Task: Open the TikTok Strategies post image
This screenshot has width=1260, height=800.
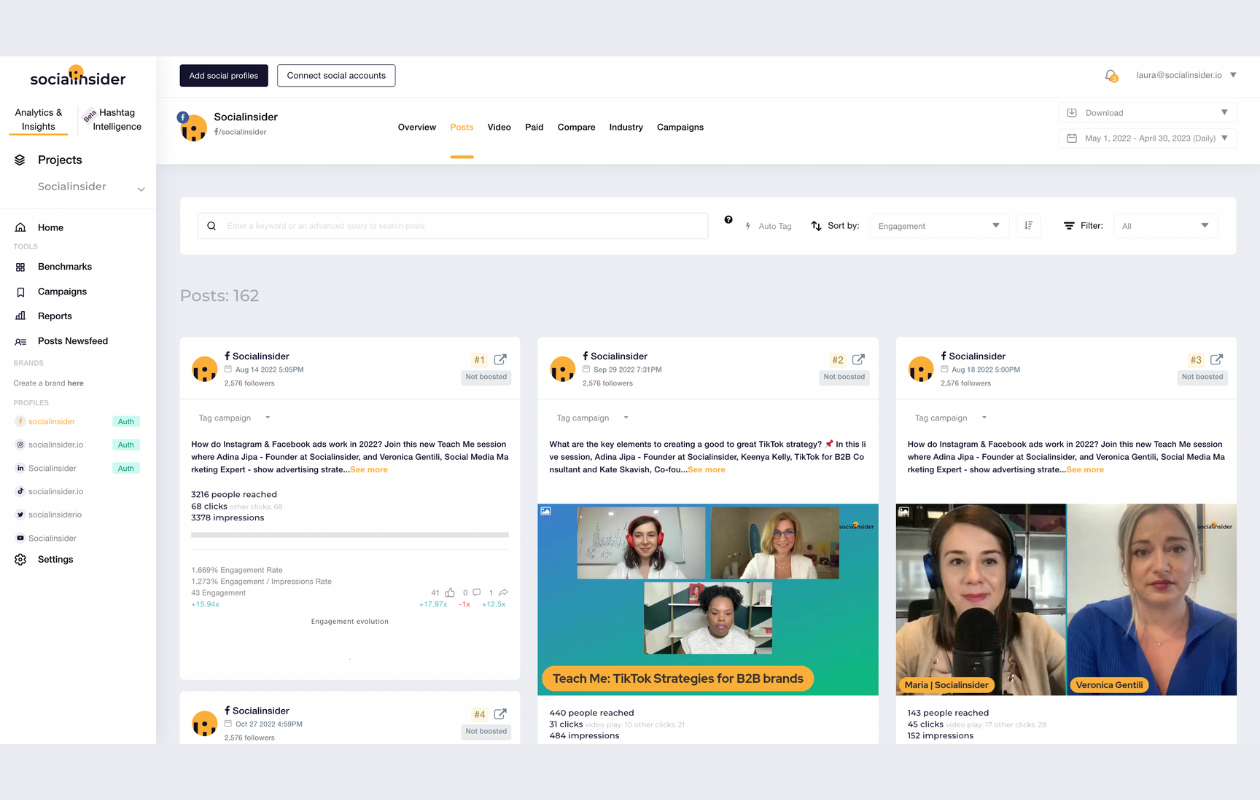Action: (x=708, y=599)
